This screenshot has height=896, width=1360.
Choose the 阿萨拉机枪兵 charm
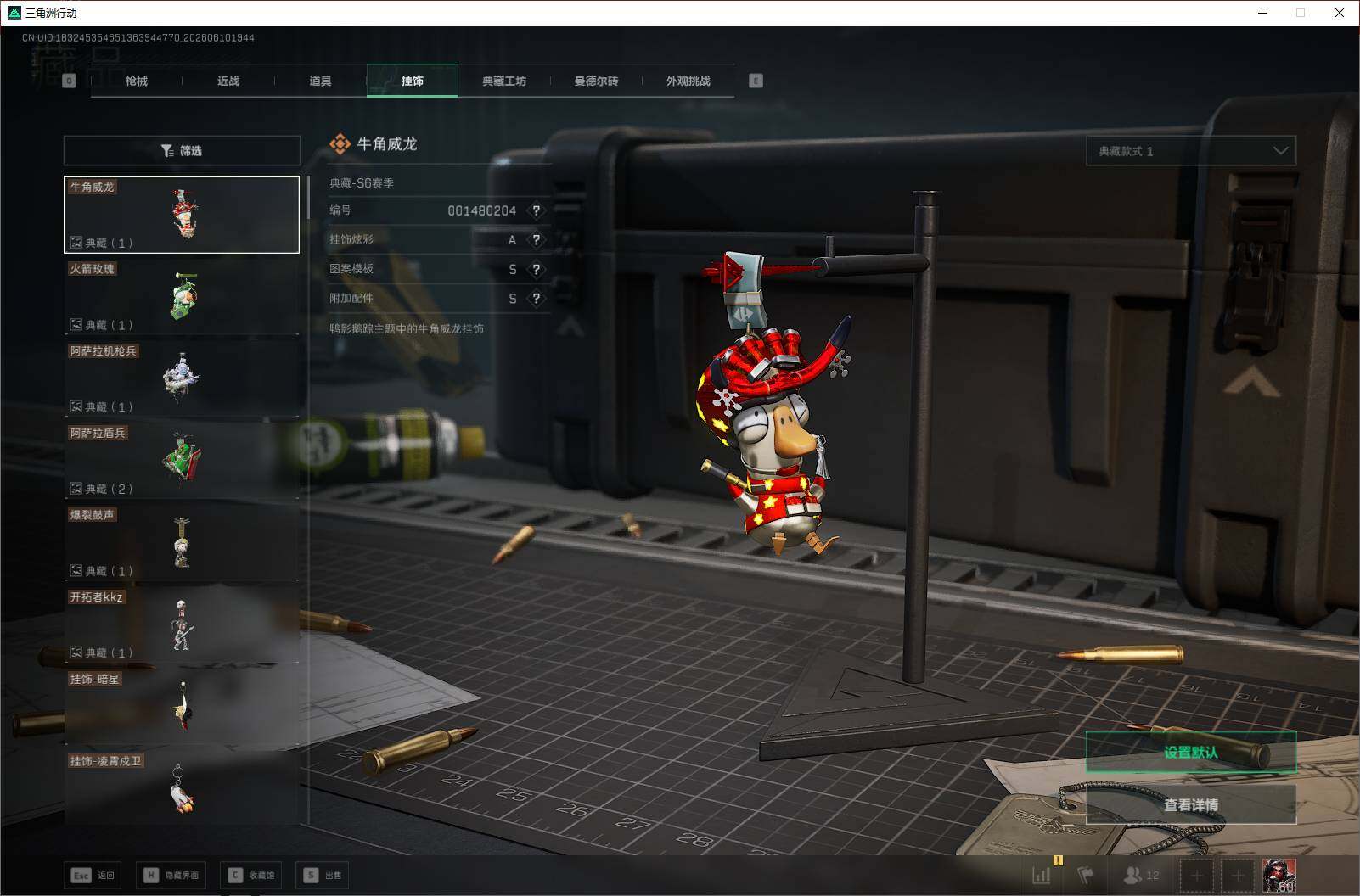pyautogui.click(x=182, y=378)
